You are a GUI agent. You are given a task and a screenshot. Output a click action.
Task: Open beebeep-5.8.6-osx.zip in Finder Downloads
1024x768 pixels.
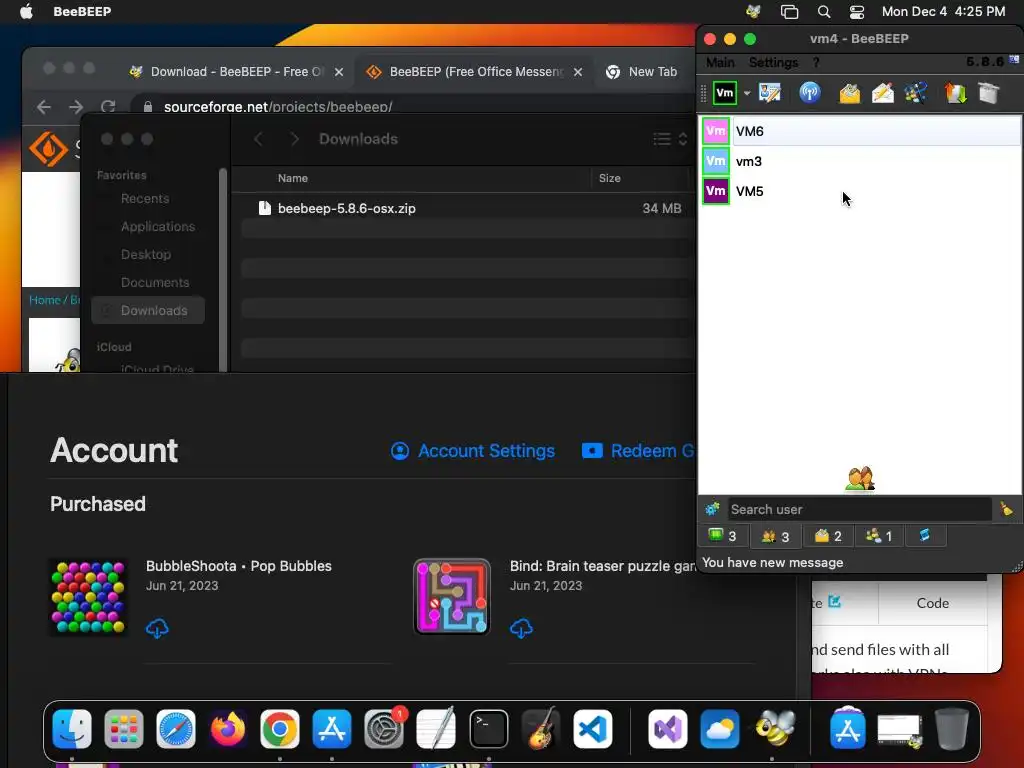click(347, 208)
